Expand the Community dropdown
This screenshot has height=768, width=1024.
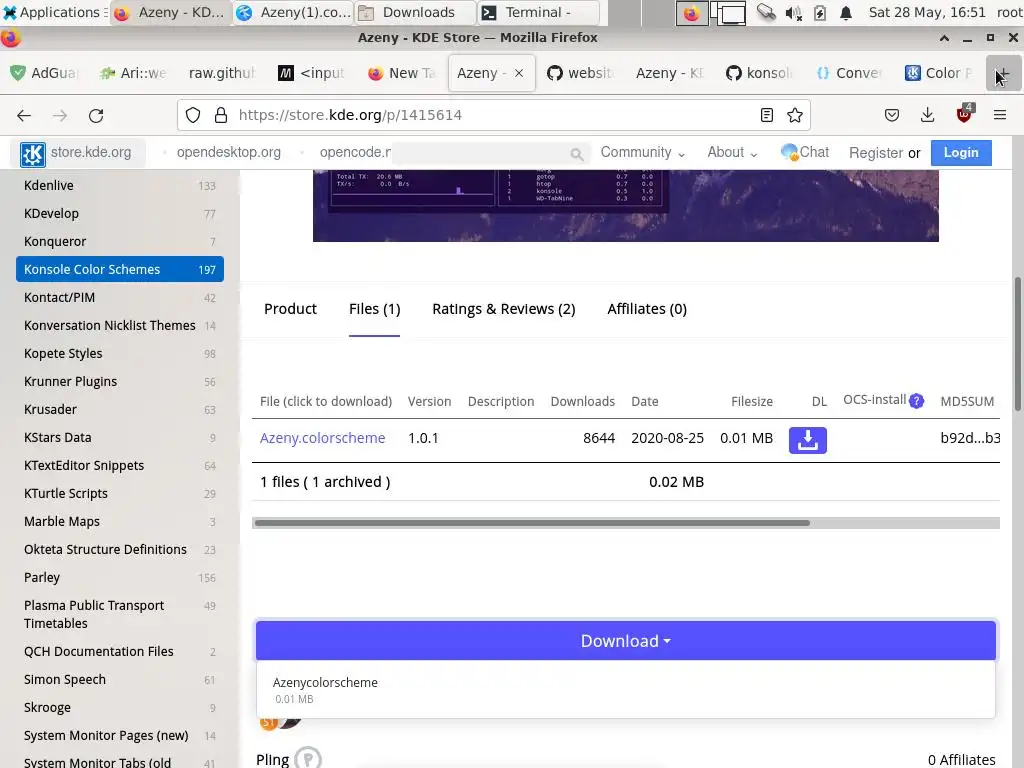coord(643,152)
